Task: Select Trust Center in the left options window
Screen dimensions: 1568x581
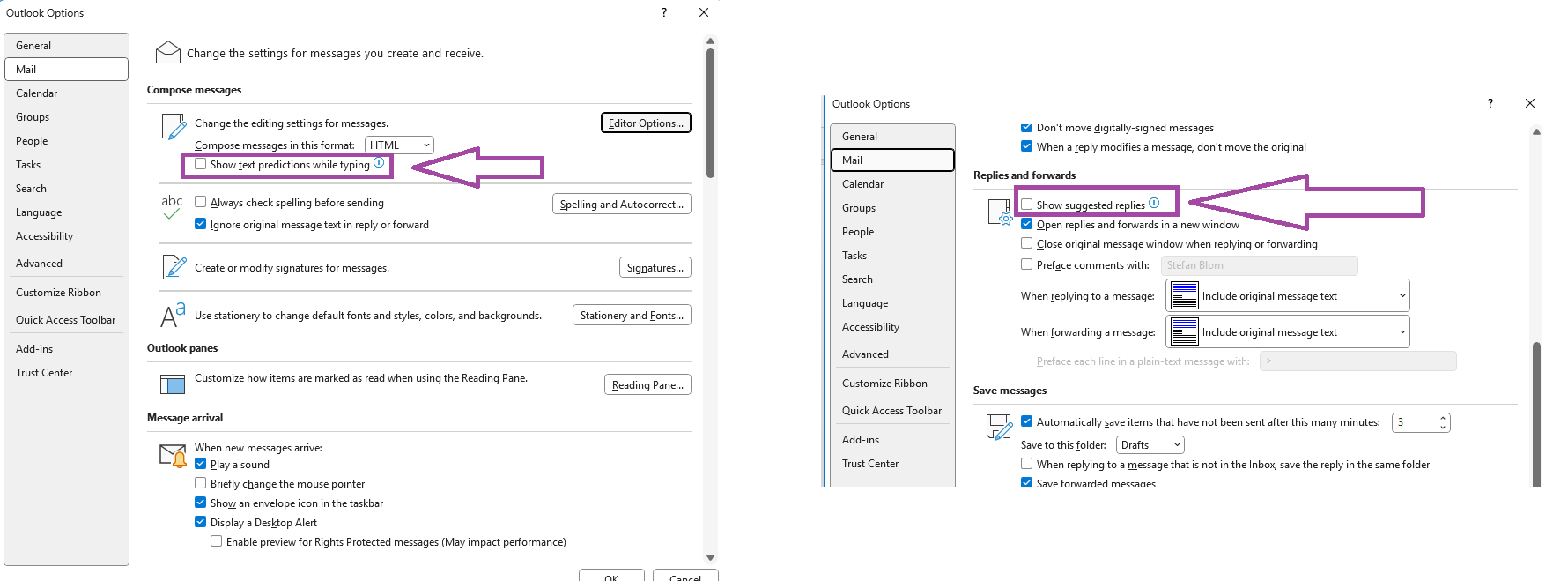Action: [x=66, y=373]
